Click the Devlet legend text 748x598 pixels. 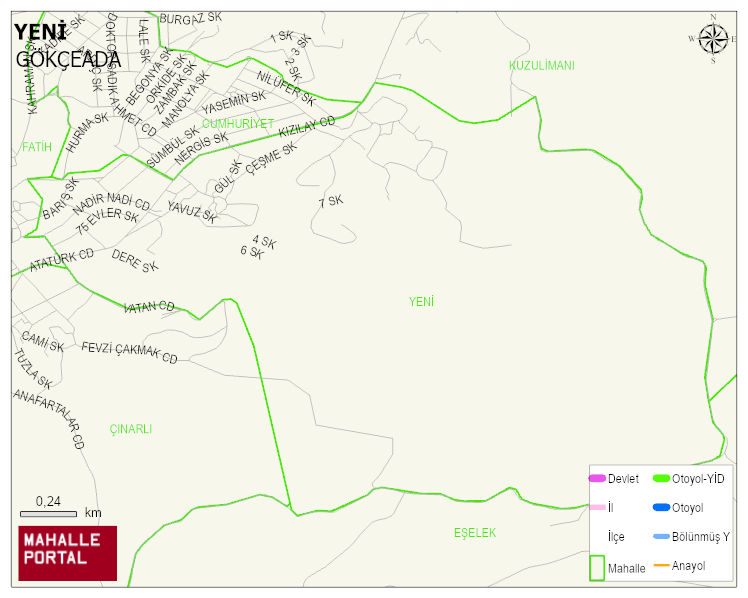623,479
